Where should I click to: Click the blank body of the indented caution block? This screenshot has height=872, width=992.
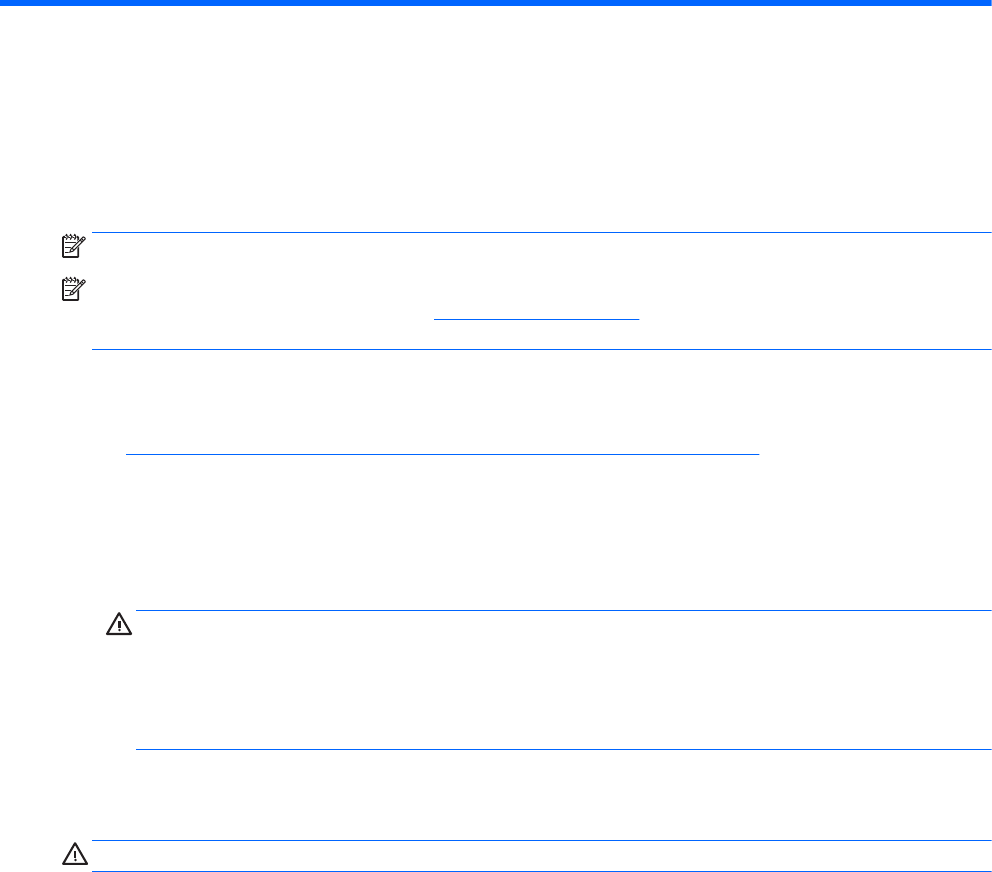click(x=562, y=680)
